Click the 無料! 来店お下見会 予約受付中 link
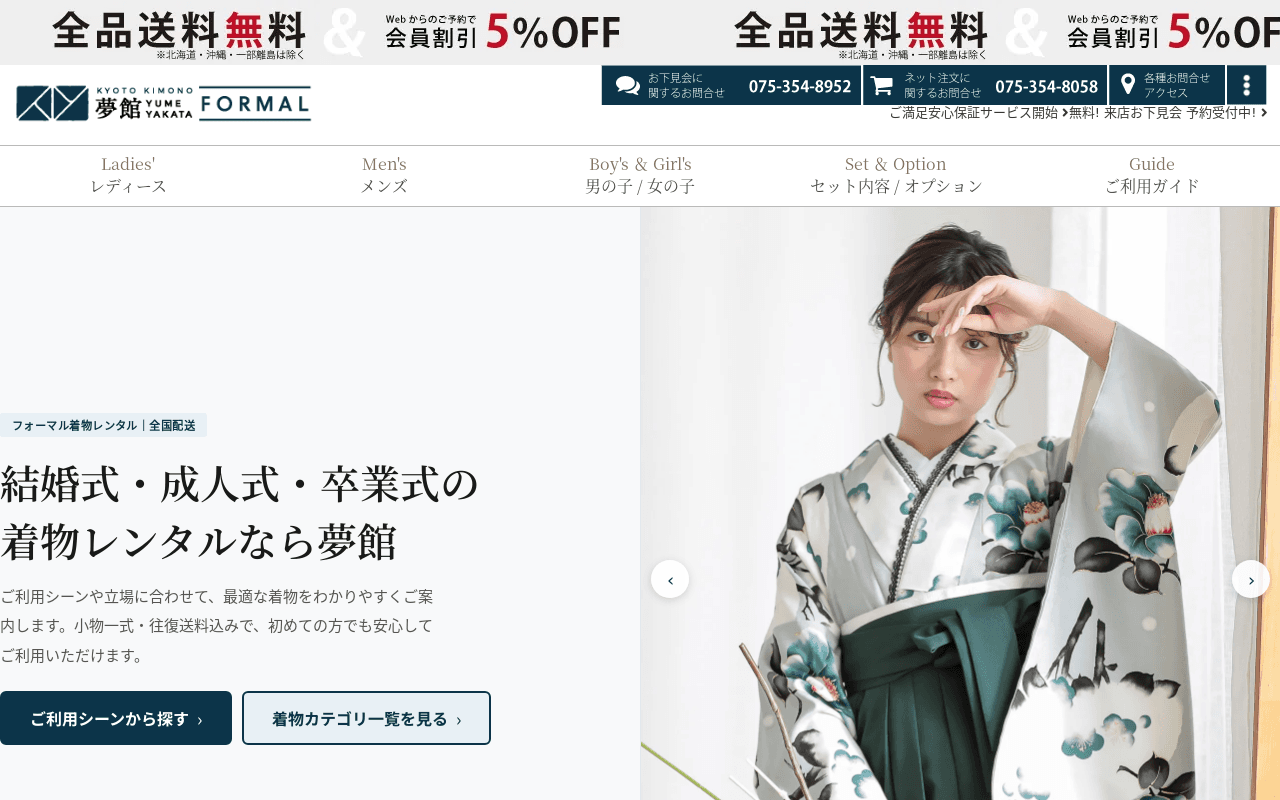This screenshot has height=800, width=1280. 1163,113
